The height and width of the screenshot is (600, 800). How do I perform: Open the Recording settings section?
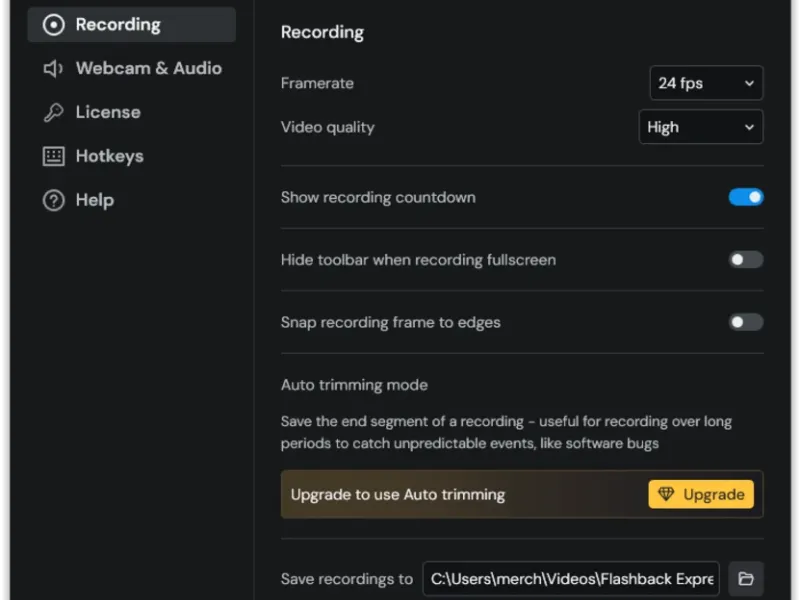click(132, 24)
